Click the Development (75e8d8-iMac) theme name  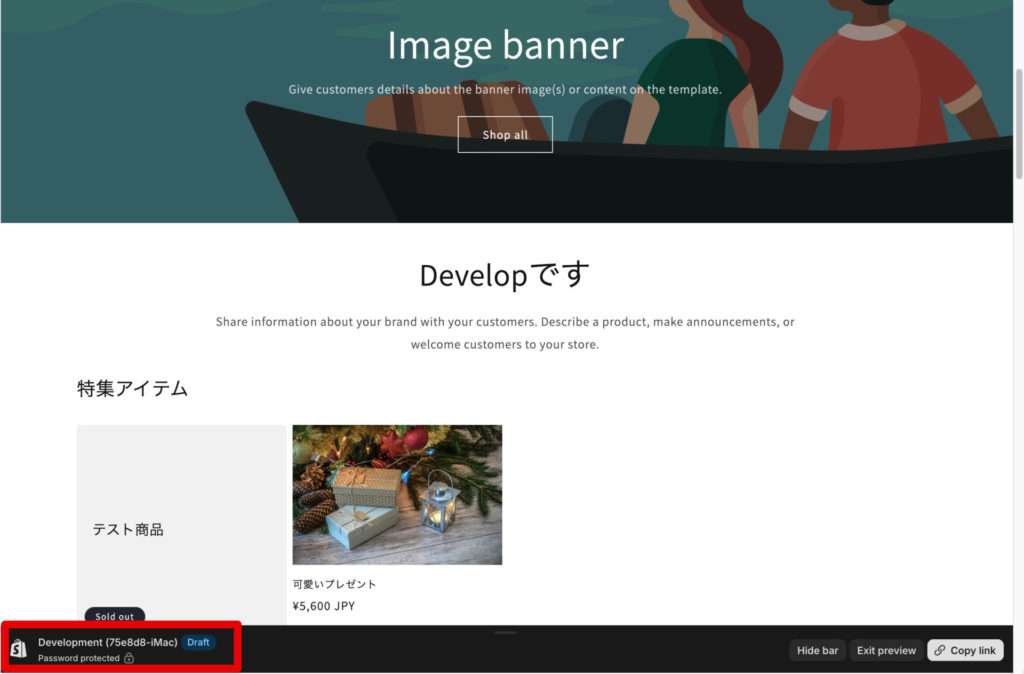tap(107, 642)
